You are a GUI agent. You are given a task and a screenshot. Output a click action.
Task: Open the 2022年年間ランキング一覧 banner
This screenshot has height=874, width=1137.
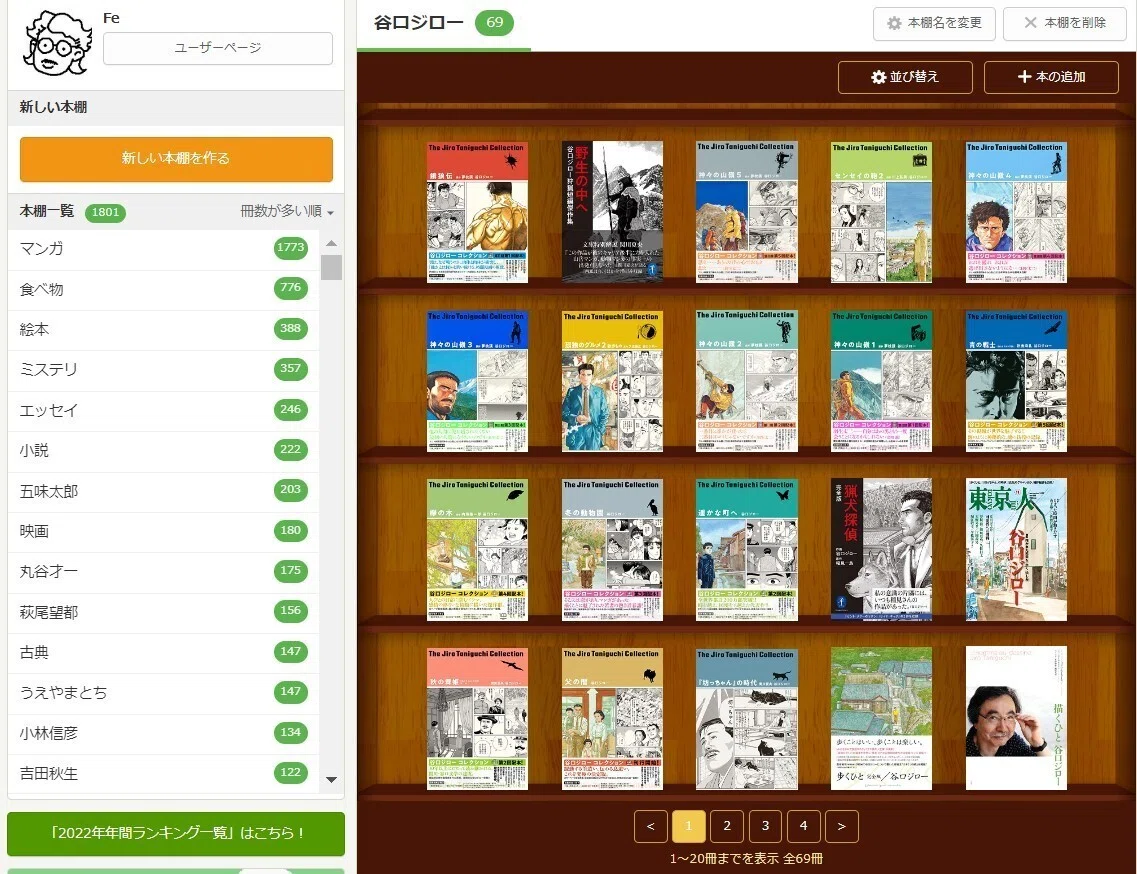coord(176,833)
